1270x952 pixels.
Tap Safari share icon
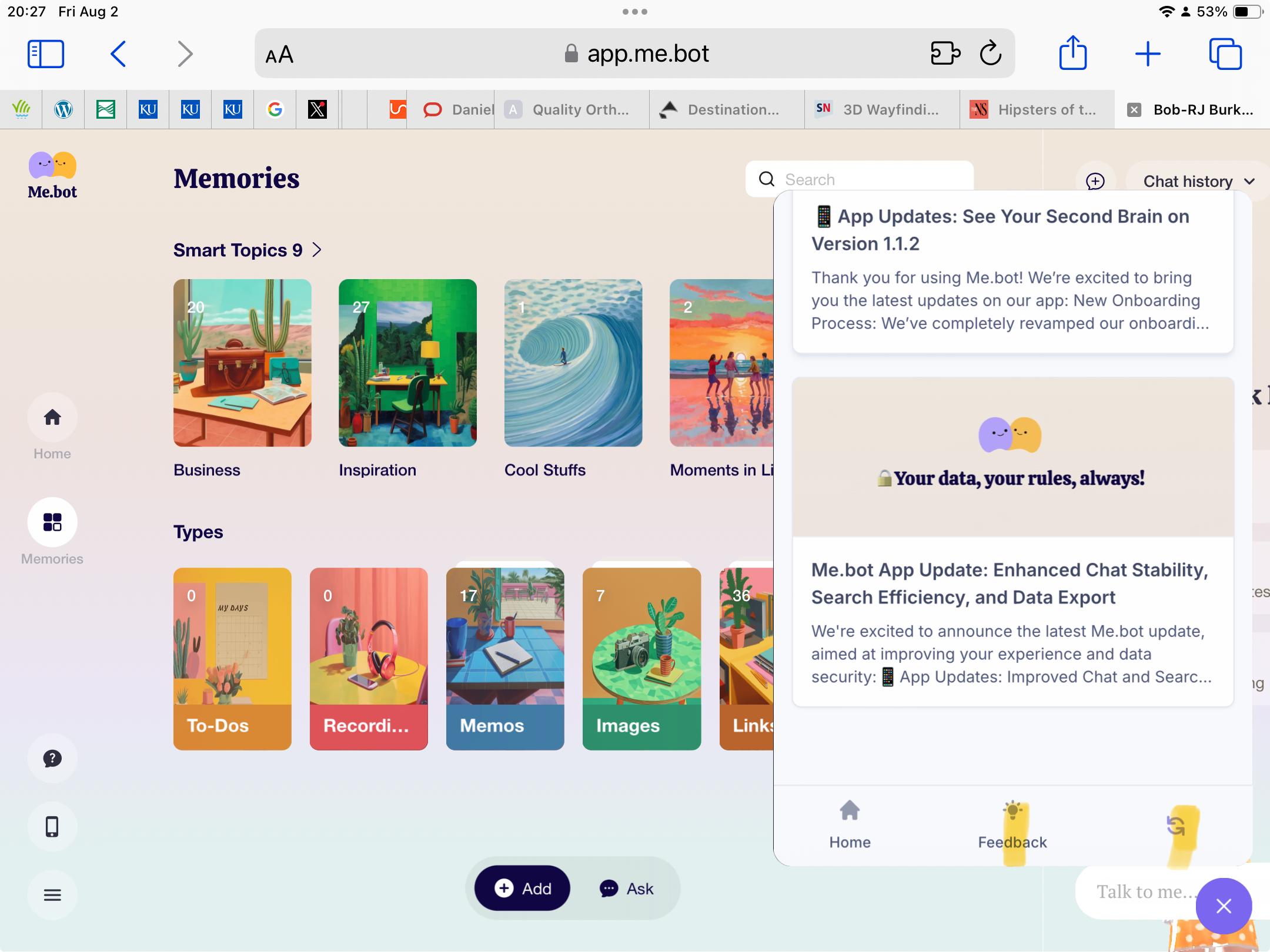(x=1072, y=54)
